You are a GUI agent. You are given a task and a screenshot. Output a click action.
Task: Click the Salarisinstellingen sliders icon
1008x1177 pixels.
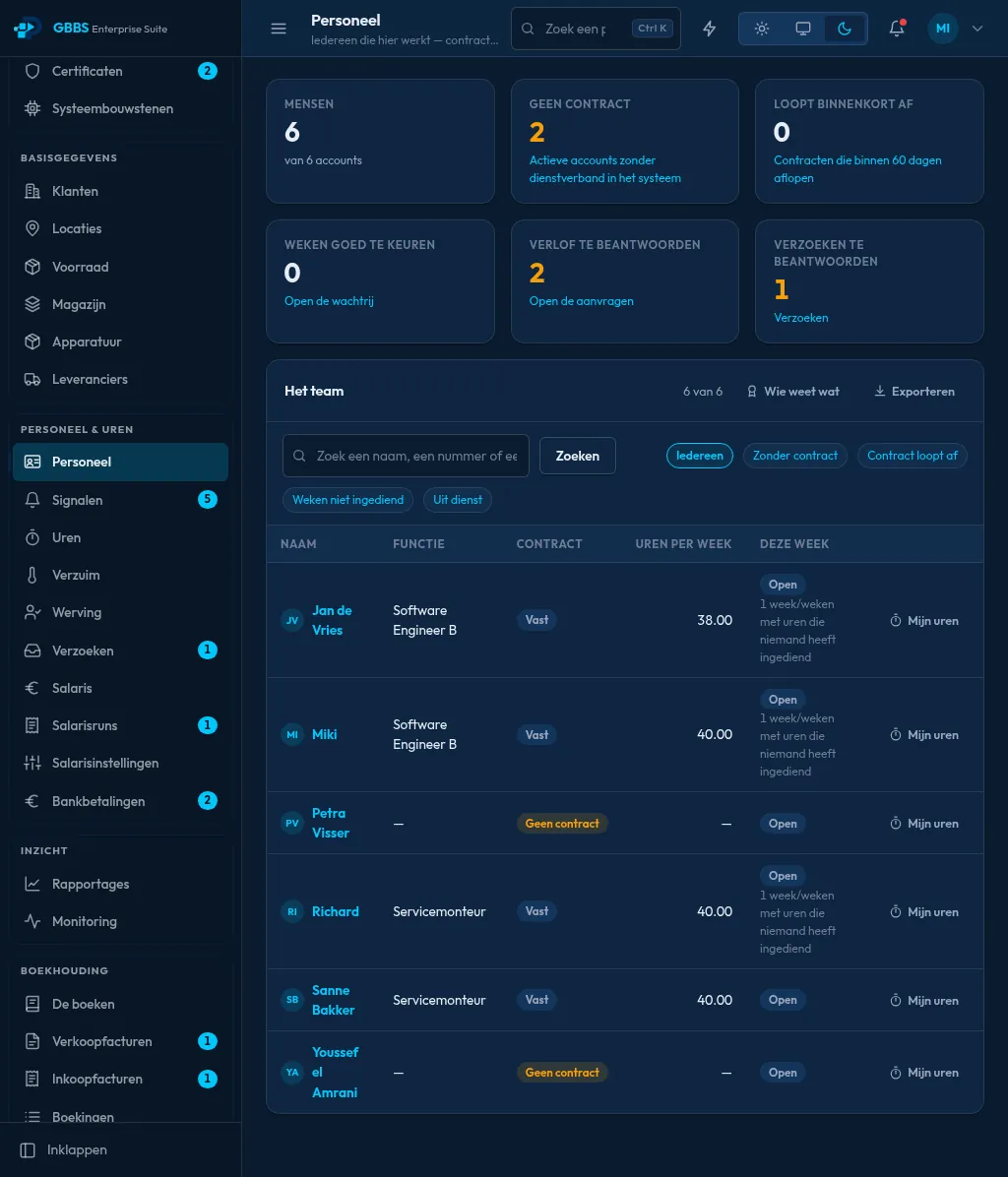tap(32, 764)
